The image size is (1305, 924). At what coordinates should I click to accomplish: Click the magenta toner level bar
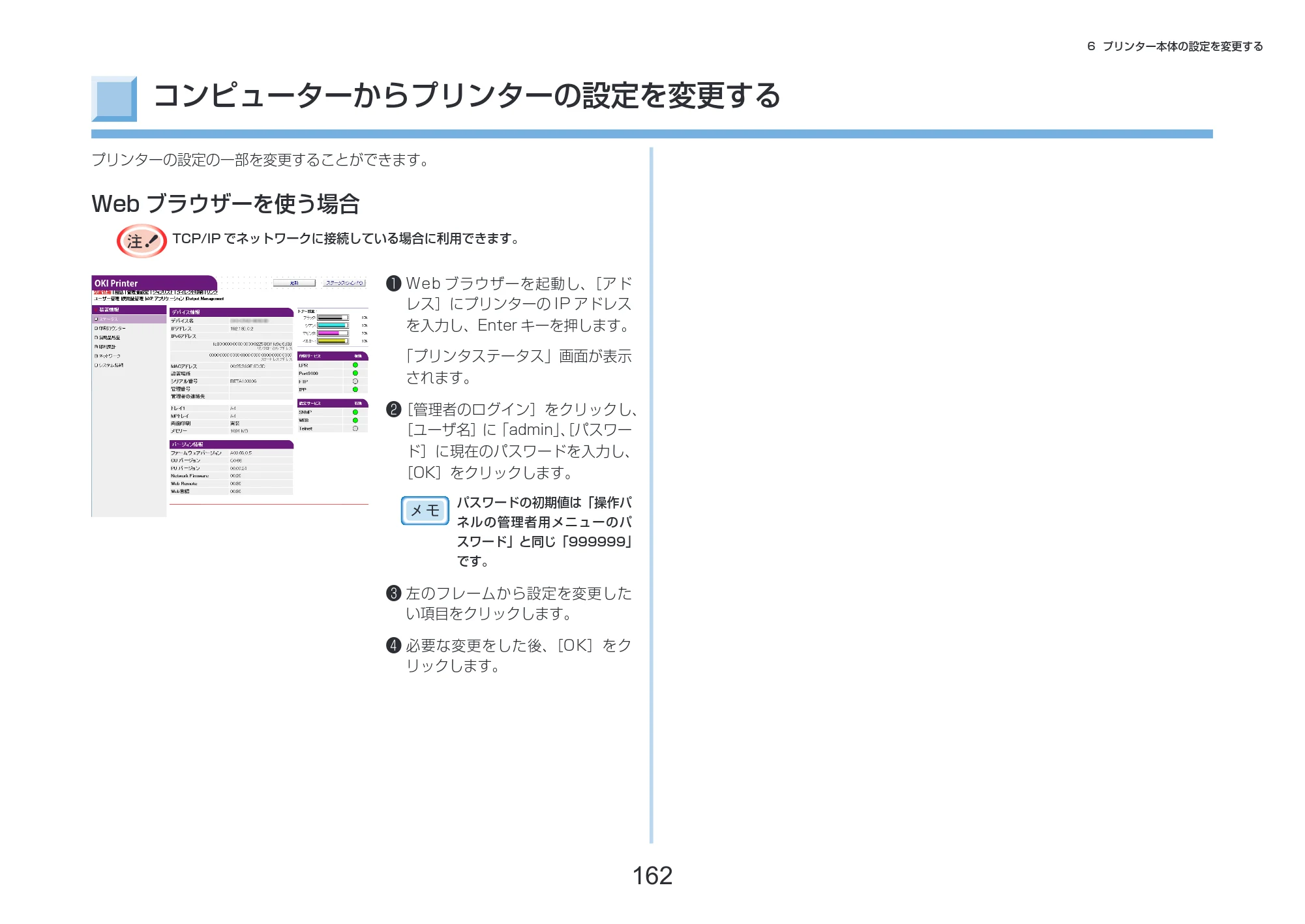[333, 333]
